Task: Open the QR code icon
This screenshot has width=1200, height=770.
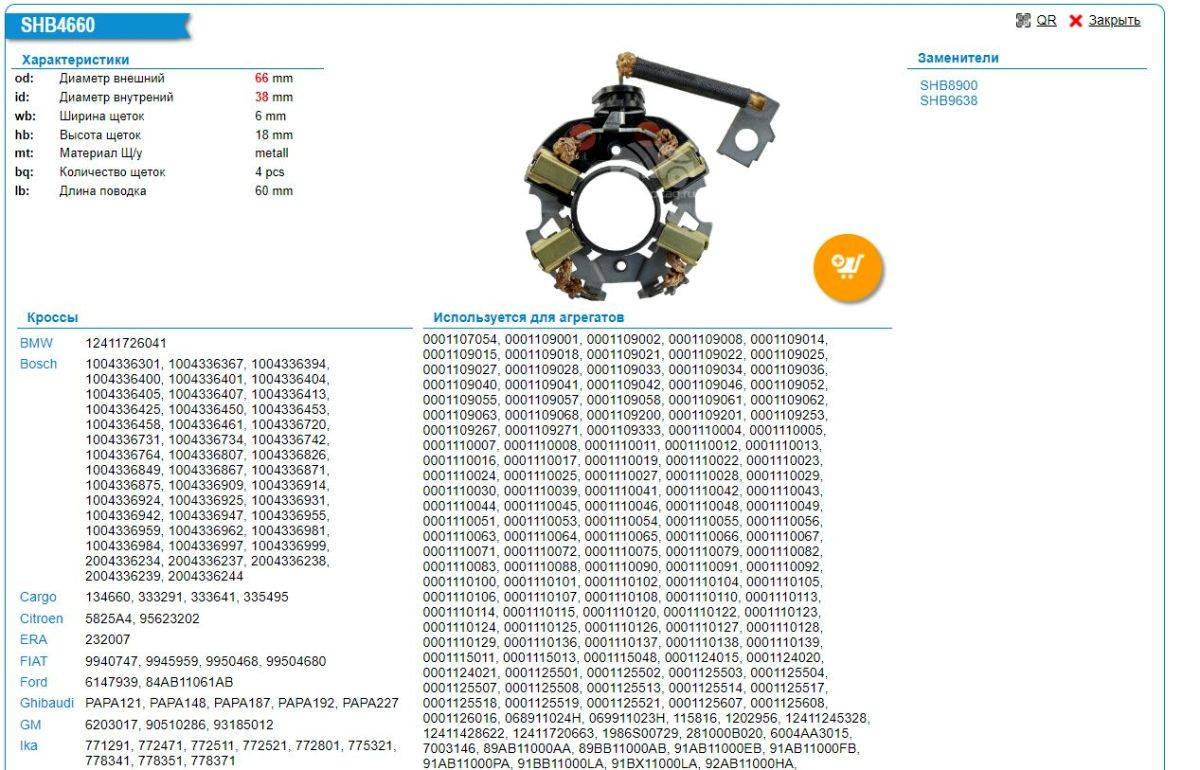Action: tap(1022, 20)
